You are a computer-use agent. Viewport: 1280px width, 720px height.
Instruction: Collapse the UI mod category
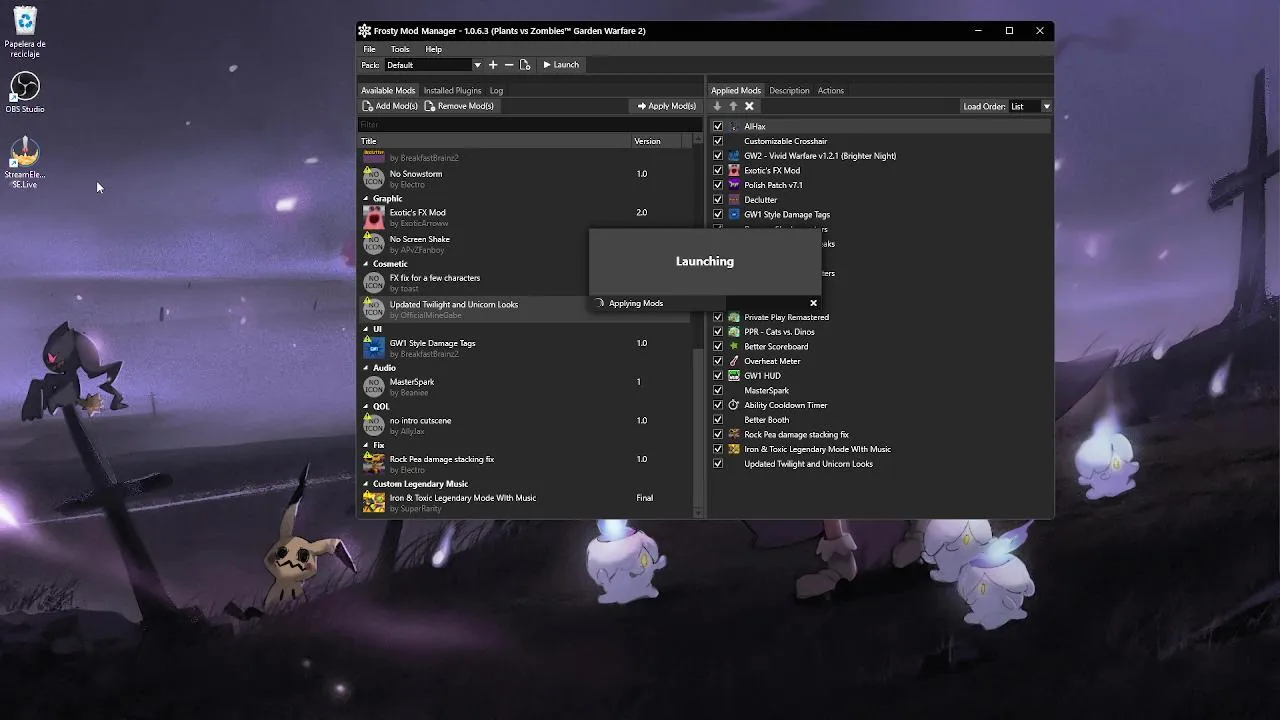point(366,329)
